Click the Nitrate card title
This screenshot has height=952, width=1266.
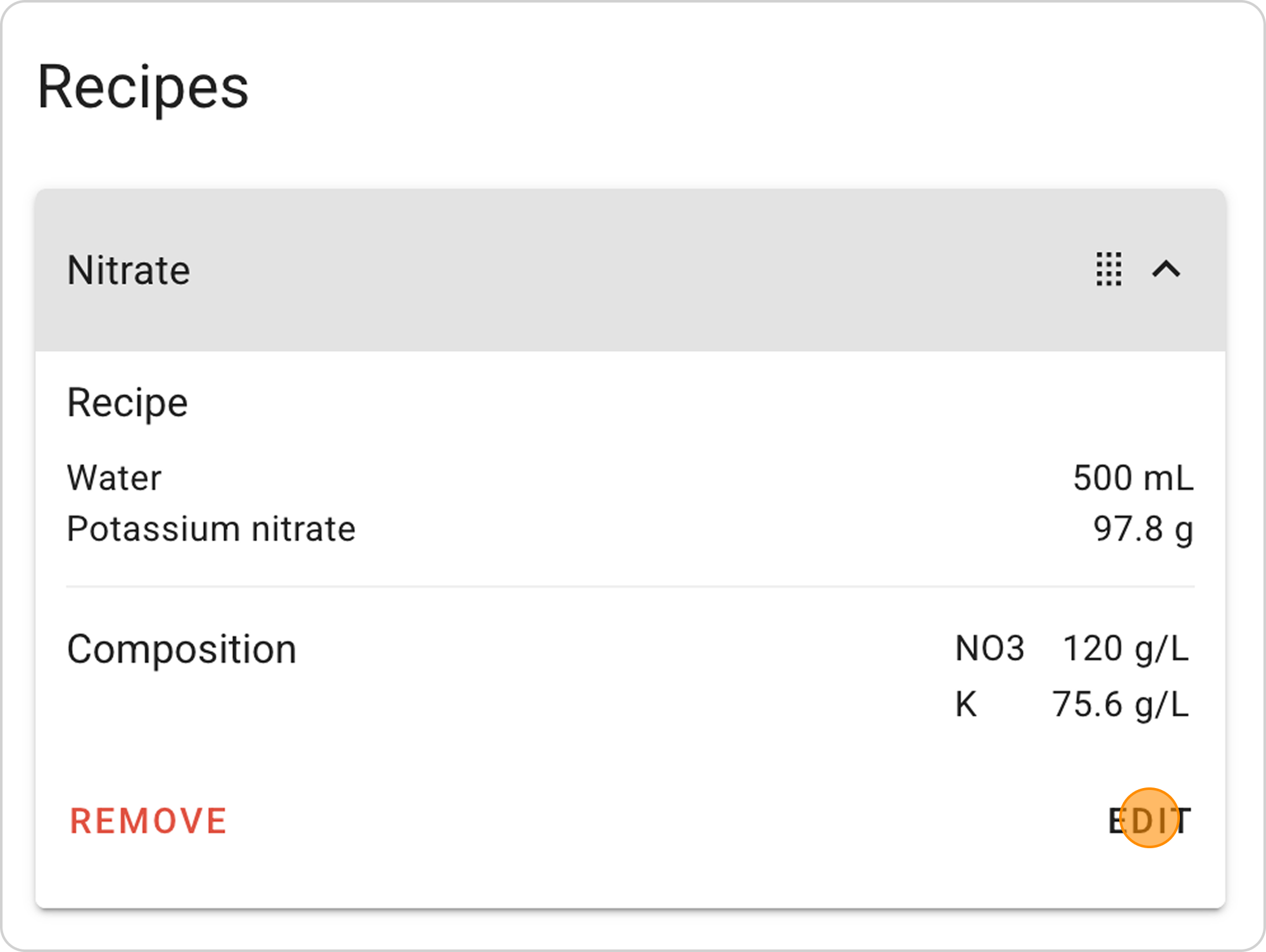pos(128,270)
